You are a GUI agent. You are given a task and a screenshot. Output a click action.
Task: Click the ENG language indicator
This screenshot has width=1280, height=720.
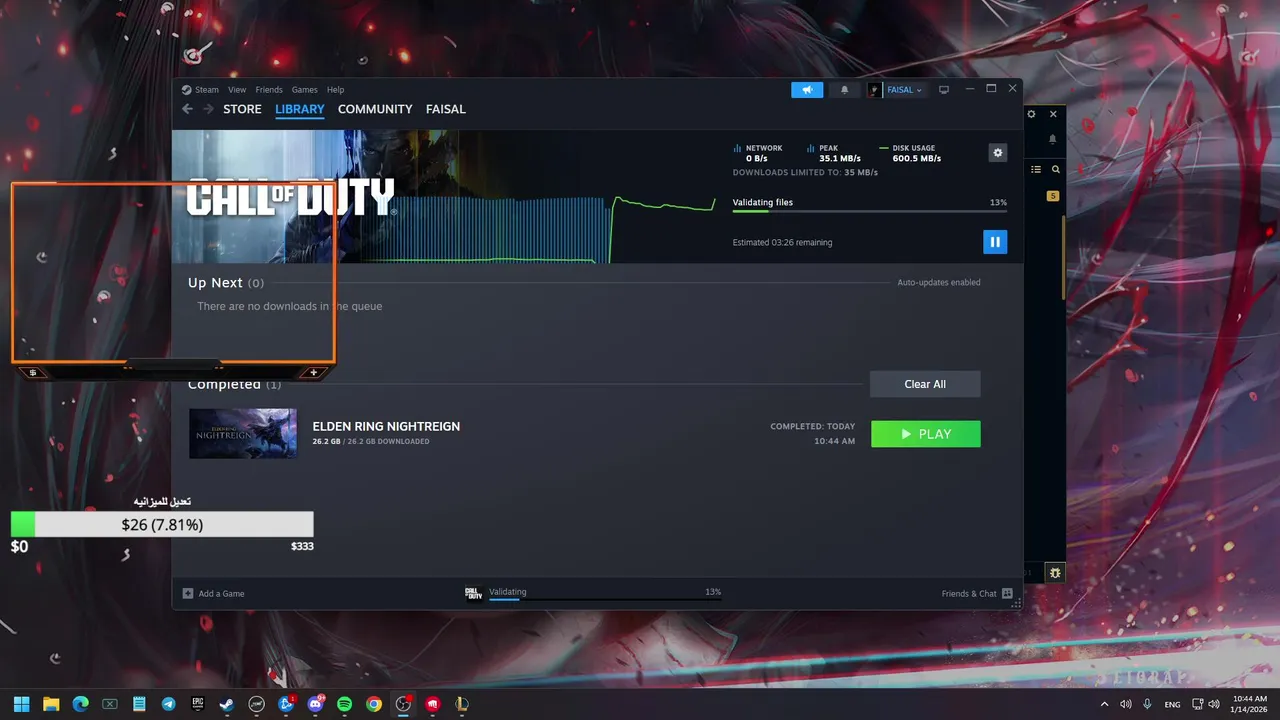coord(1172,704)
